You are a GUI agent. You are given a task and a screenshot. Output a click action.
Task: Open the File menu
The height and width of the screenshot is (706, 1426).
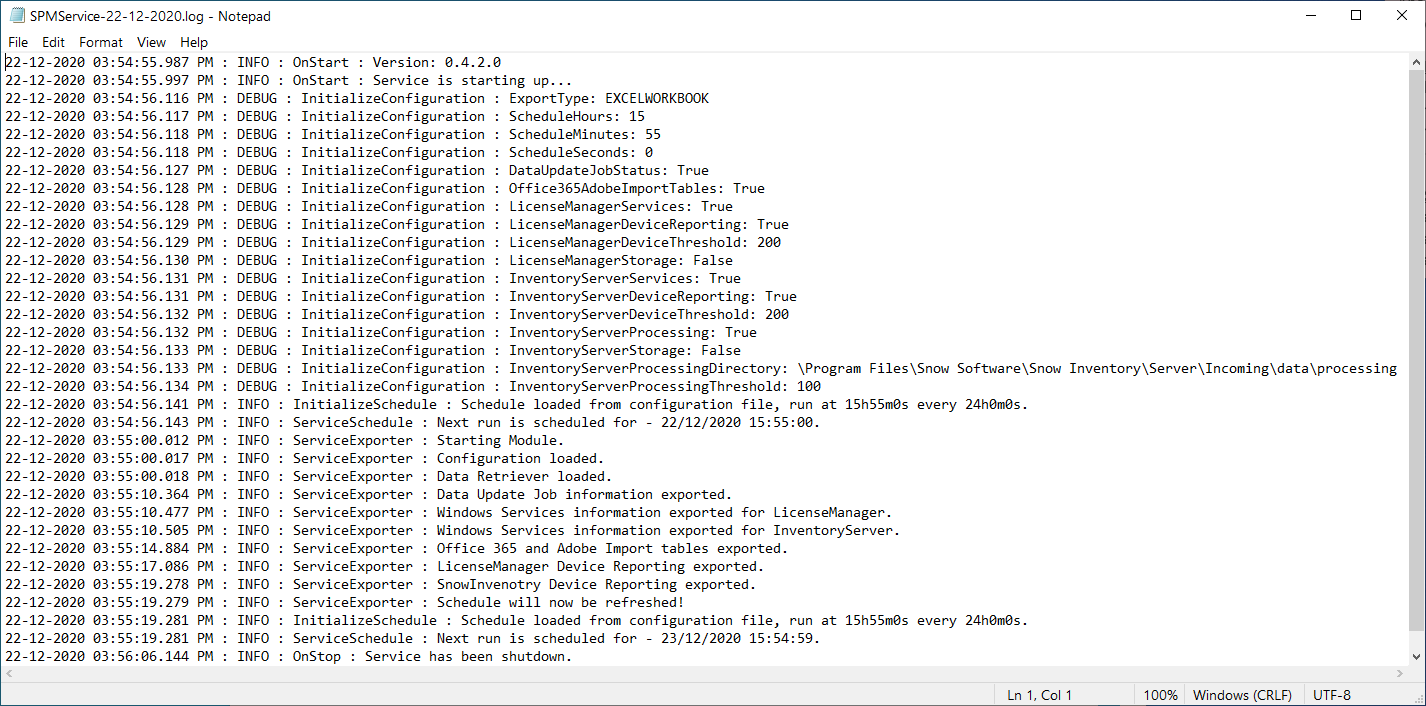(x=18, y=42)
